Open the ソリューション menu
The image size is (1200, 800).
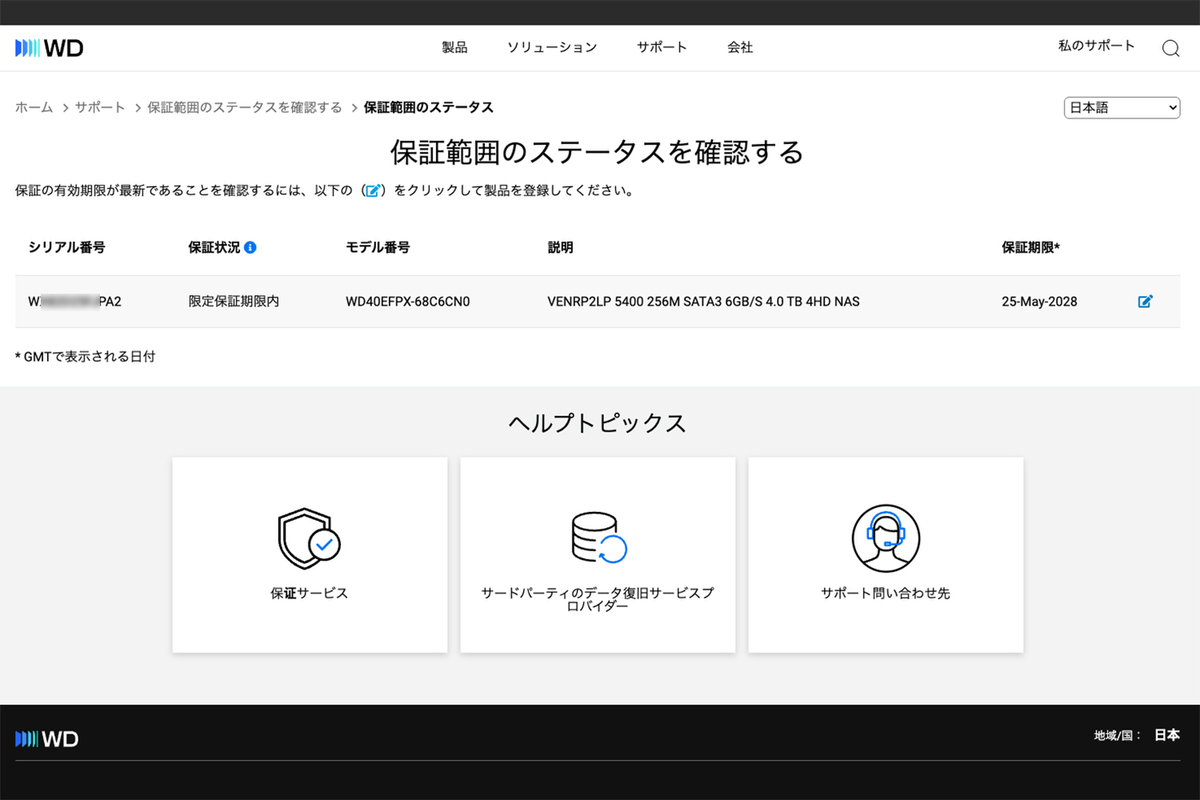pyautogui.click(x=552, y=47)
